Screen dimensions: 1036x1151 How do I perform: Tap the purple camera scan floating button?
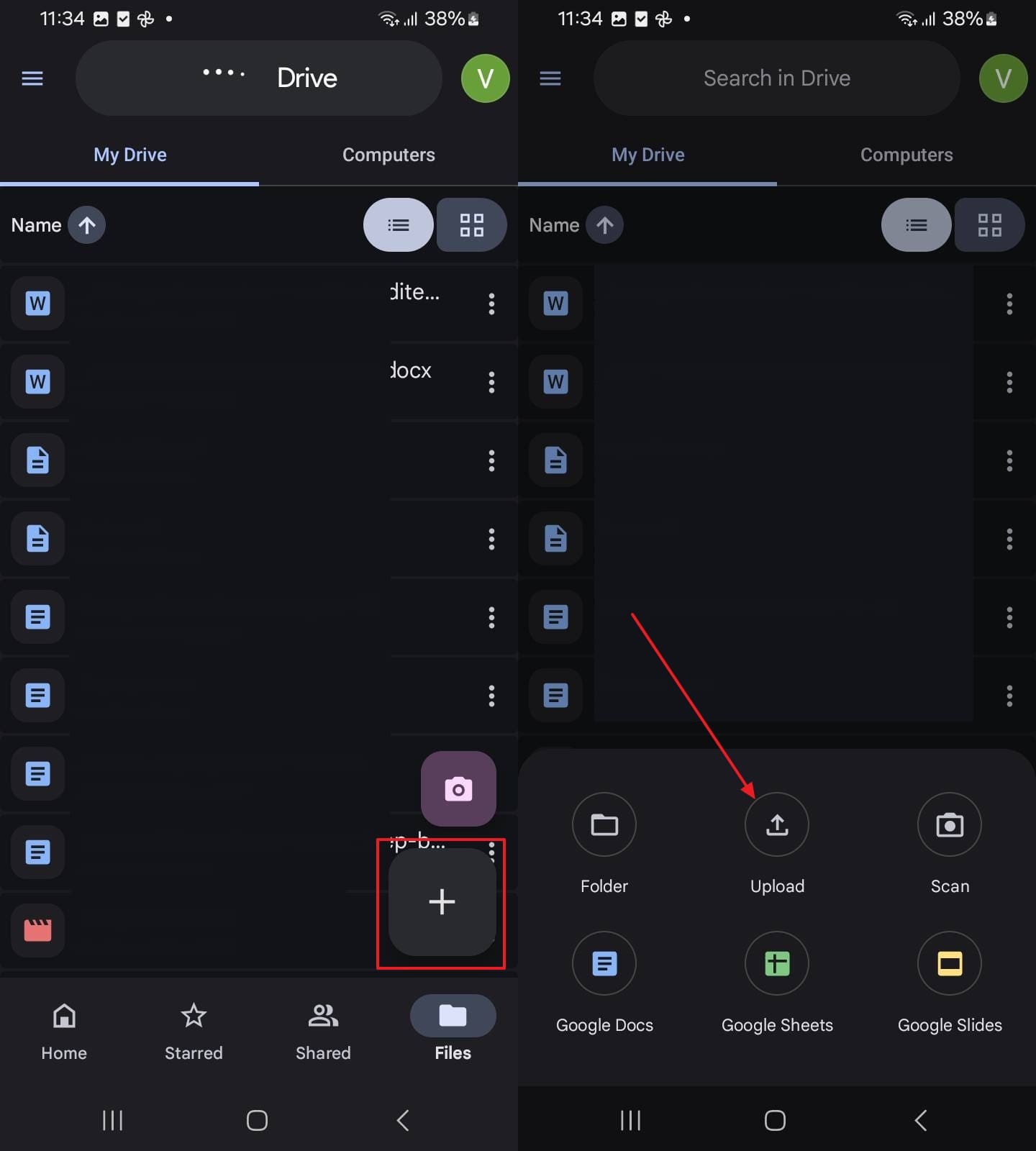coord(458,789)
